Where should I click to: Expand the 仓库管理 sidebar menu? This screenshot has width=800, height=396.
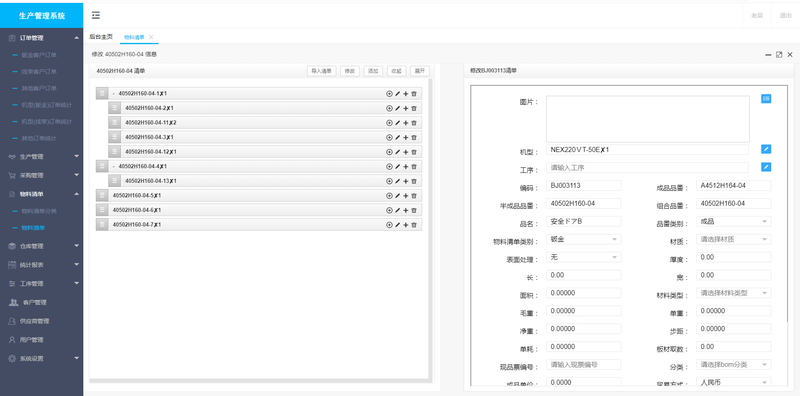click(41, 246)
